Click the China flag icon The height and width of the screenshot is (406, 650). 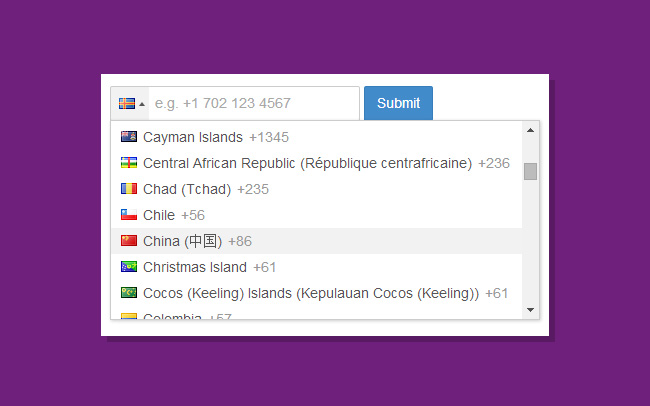pos(128,241)
